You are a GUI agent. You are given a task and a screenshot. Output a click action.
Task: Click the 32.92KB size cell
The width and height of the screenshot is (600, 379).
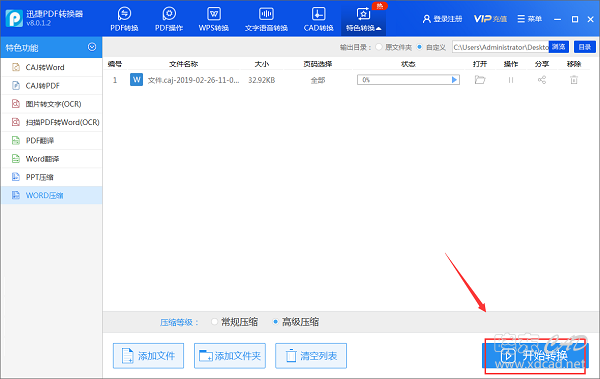pyautogui.click(x=261, y=80)
